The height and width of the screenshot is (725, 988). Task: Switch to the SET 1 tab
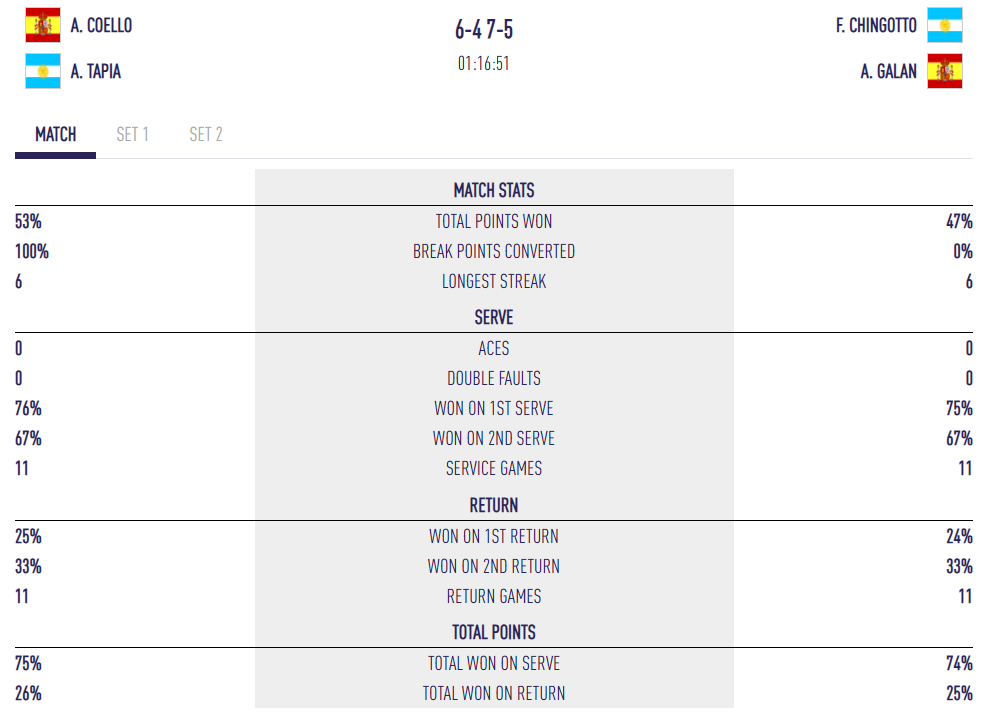coord(133,134)
